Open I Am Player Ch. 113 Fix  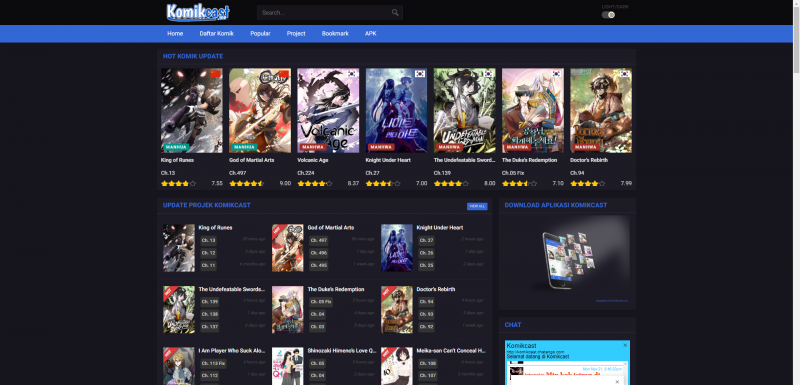[213, 364]
